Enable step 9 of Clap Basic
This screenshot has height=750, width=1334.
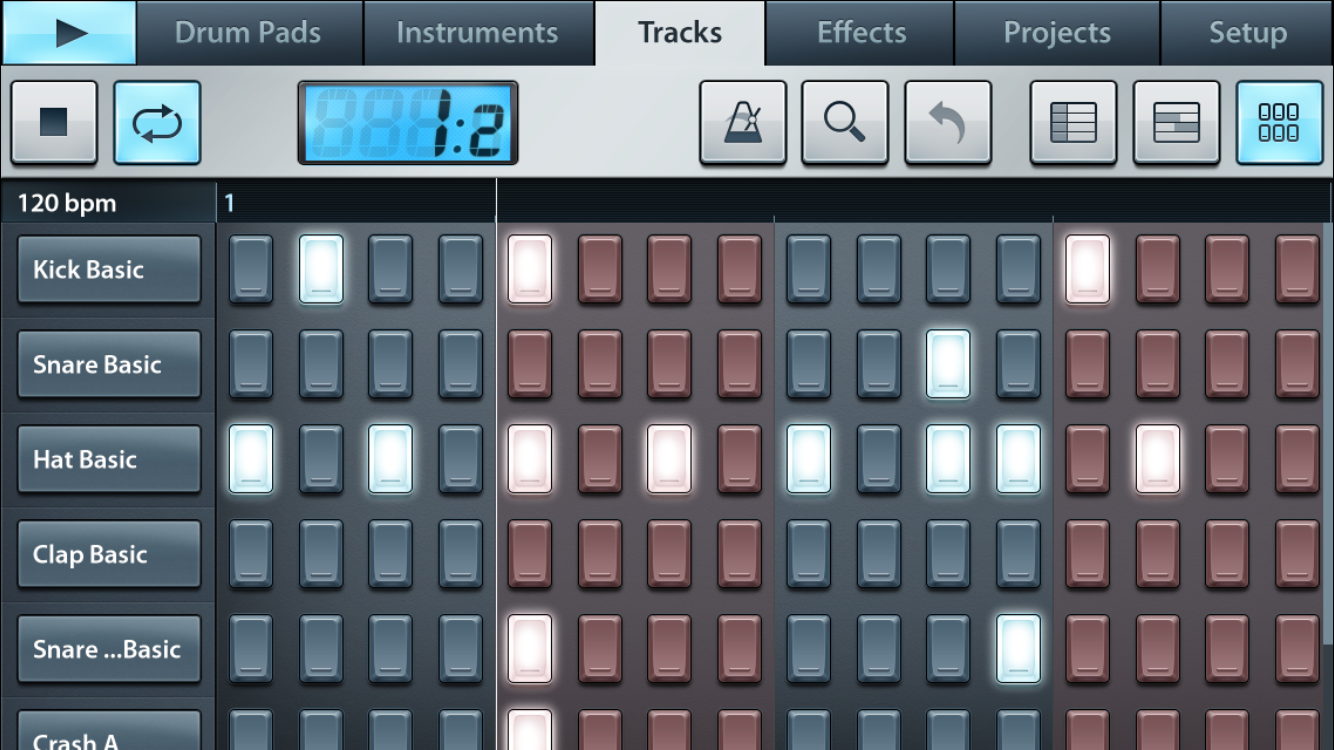pyautogui.click(x=809, y=554)
